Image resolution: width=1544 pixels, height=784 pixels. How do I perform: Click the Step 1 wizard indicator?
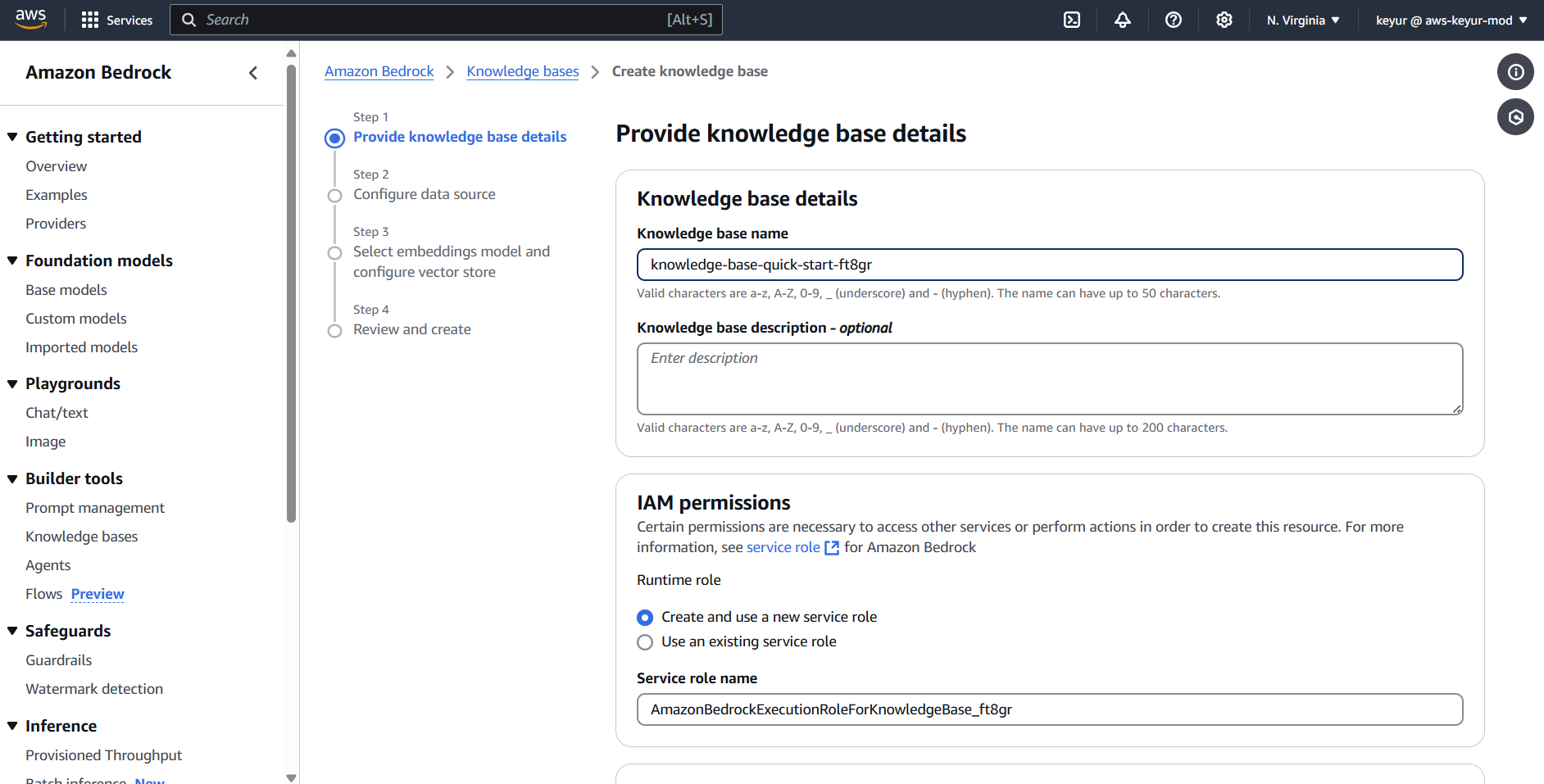pos(334,138)
